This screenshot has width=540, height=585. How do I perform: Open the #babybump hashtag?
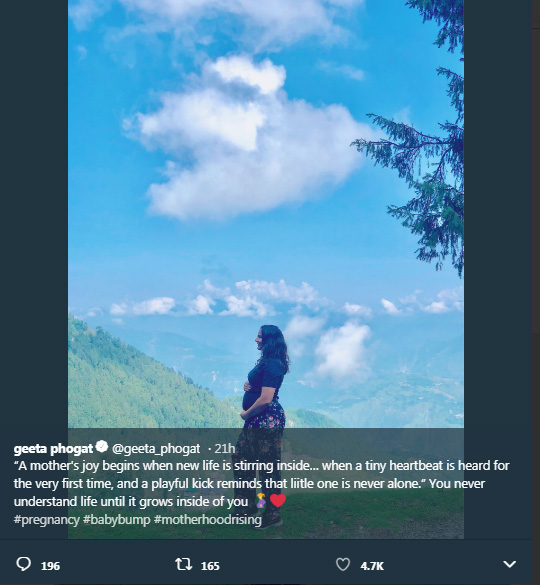pos(116,520)
